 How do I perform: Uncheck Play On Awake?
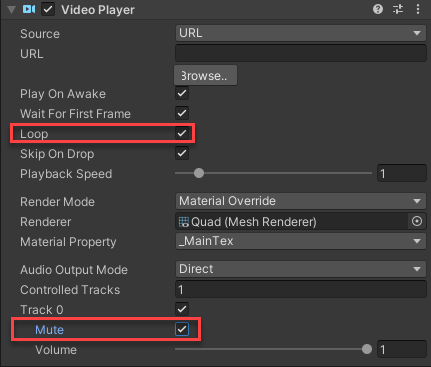point(182,93)
